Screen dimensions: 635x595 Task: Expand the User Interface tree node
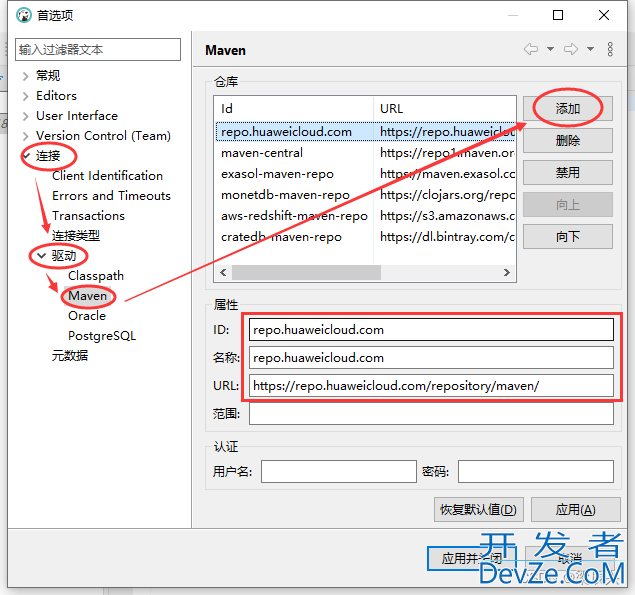pyautogui.click(x=26, y=116)
